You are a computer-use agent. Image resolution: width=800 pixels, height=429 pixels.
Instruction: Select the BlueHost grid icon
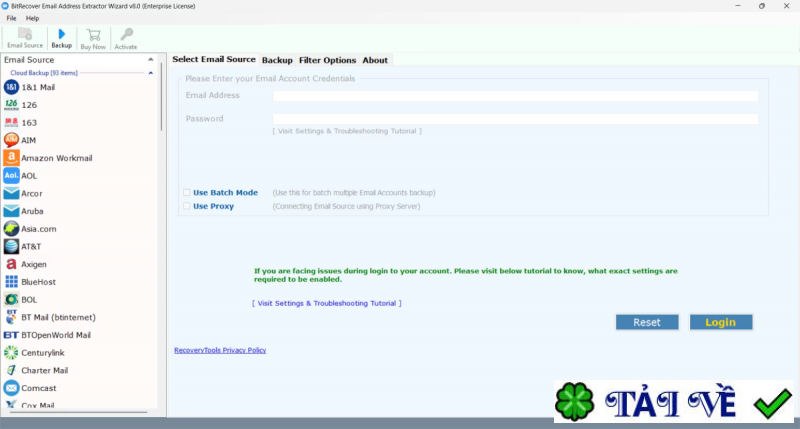[x=11, y=282]
